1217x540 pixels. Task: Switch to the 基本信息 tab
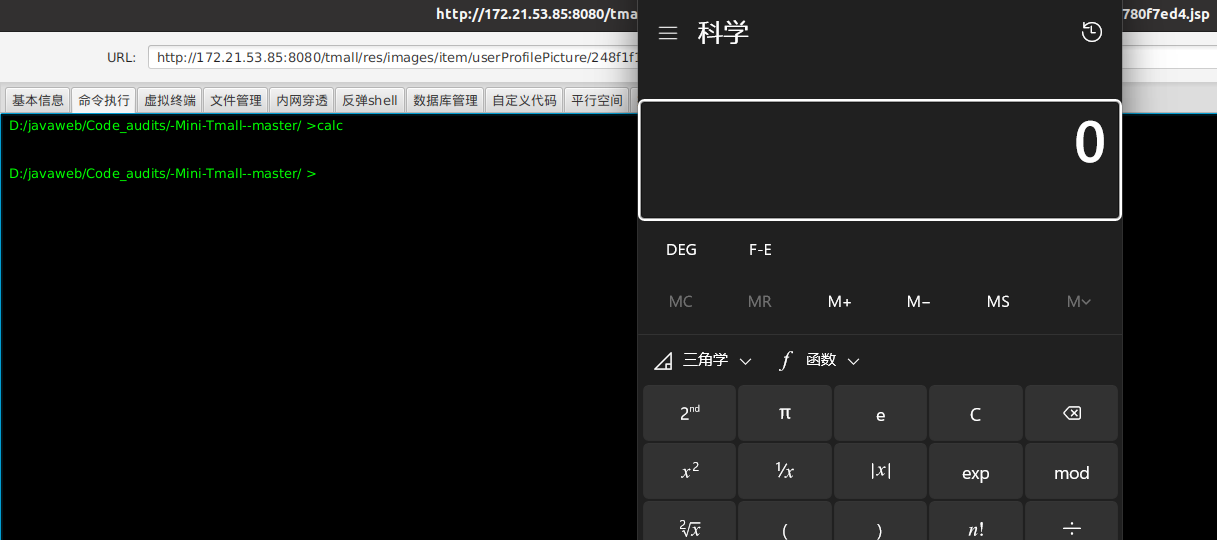click(38, 100)
